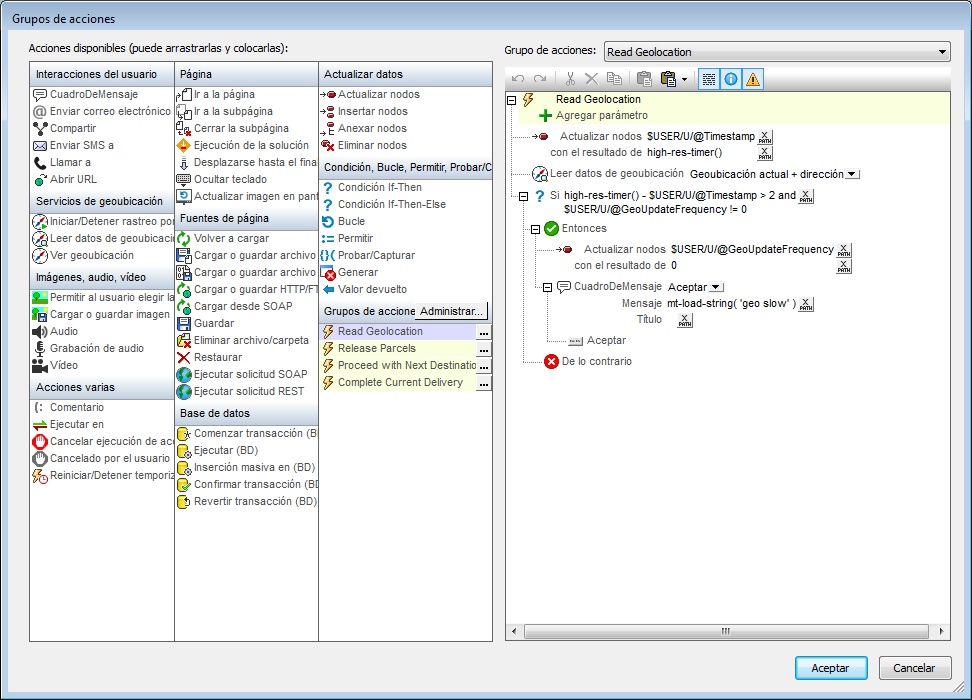Viewport: 972px width, 700px height.
Task: Collapse the Entonces tree branch
Action: (535, 229)
